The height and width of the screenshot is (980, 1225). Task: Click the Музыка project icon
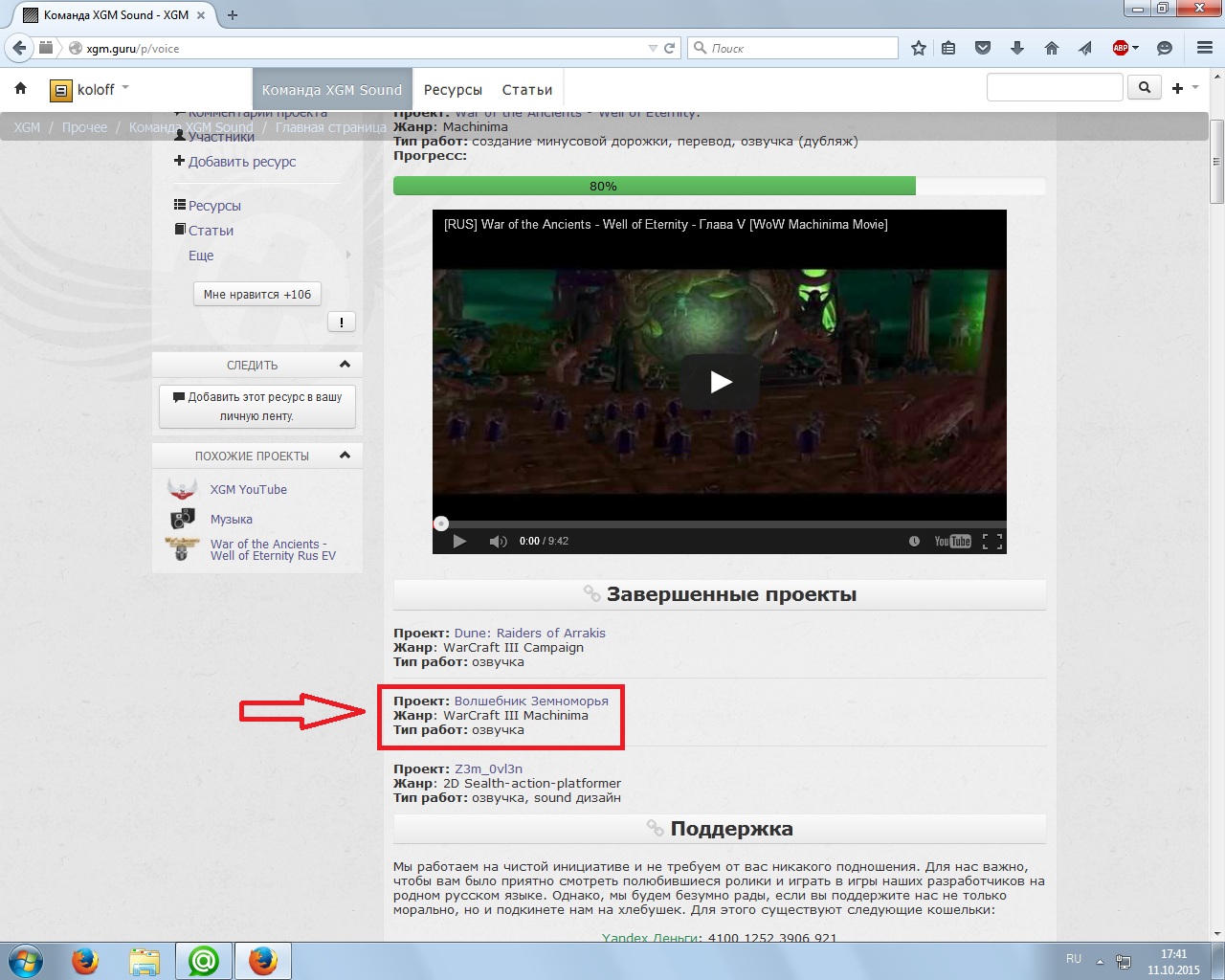182,519
